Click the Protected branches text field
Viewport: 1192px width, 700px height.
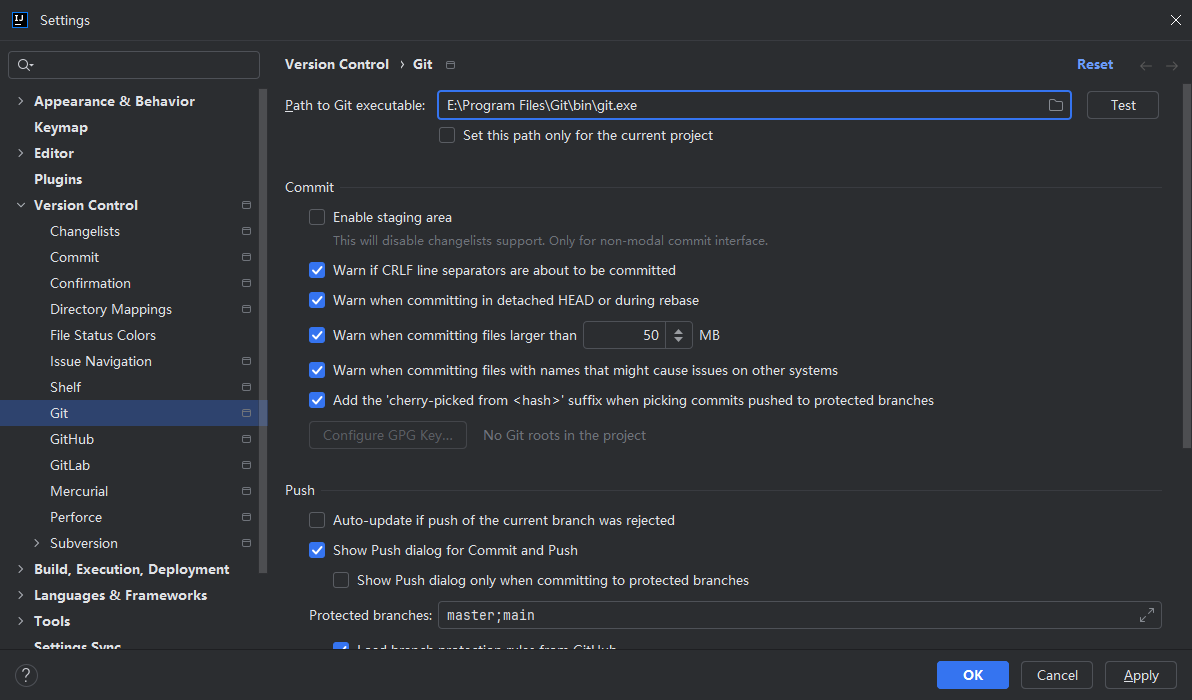[800, 615]
